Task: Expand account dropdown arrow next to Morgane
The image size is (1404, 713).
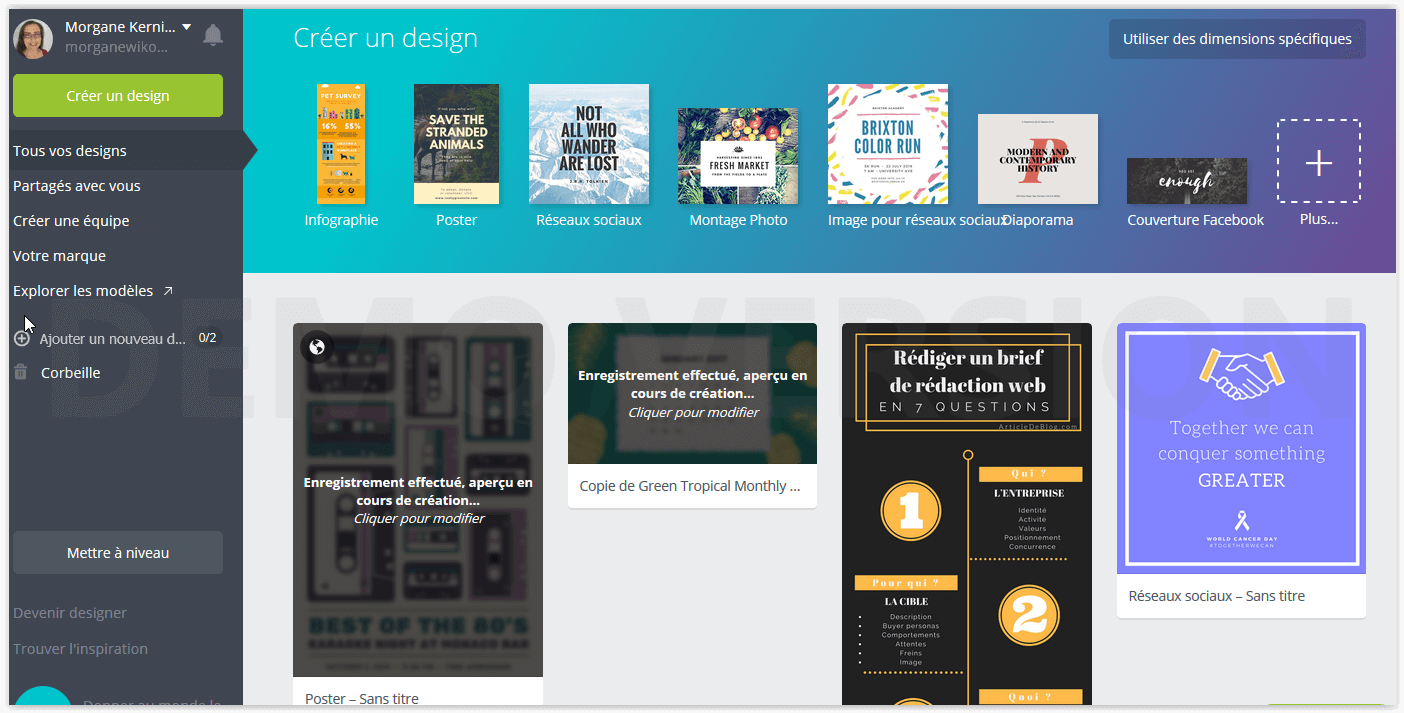Action: (x=186, y=27)
